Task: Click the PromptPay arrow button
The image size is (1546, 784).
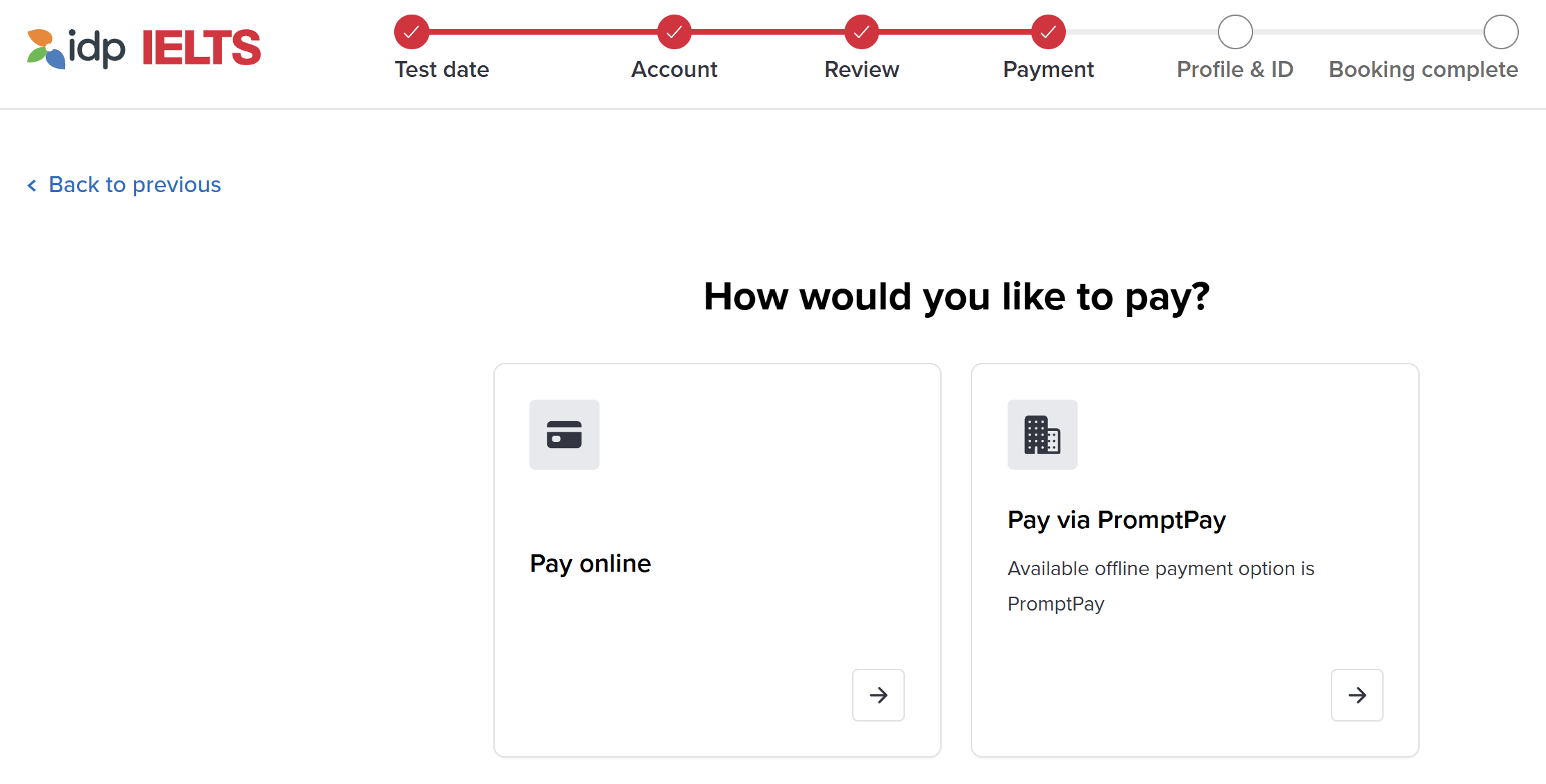Action: coord(1357,695)
